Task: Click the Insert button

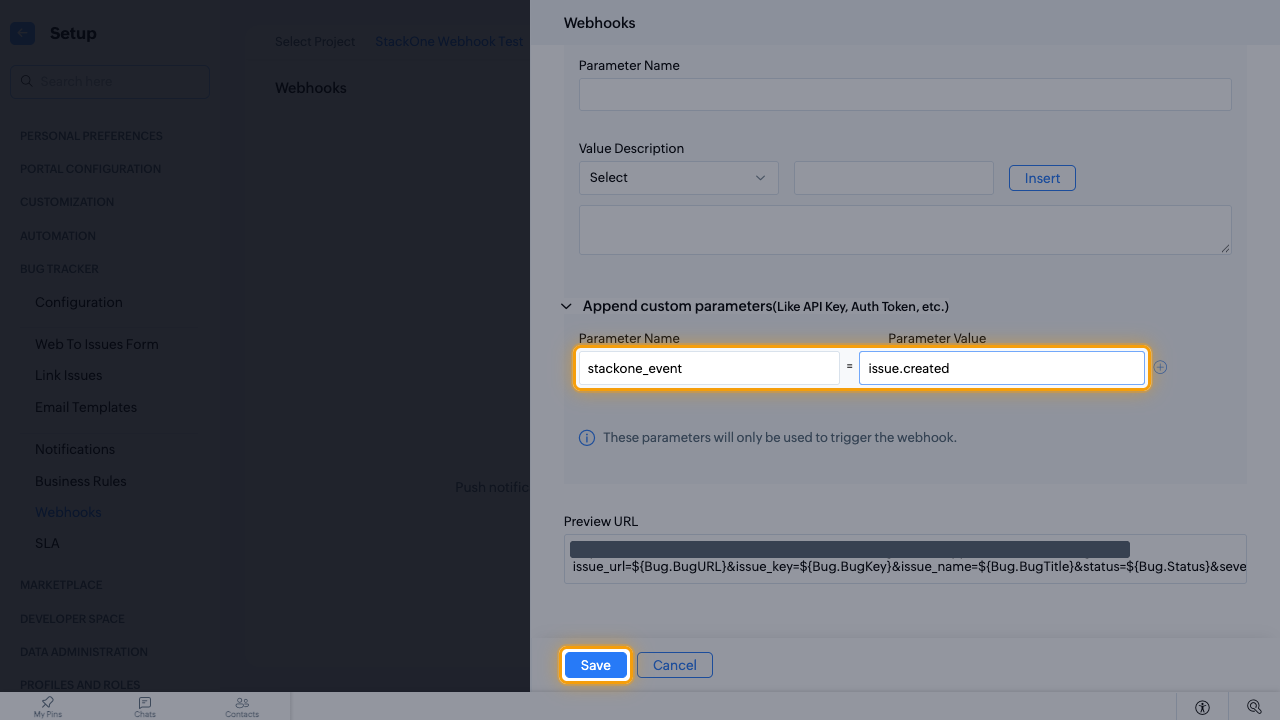Action: pyautogui.click(x=1042, y=178)
